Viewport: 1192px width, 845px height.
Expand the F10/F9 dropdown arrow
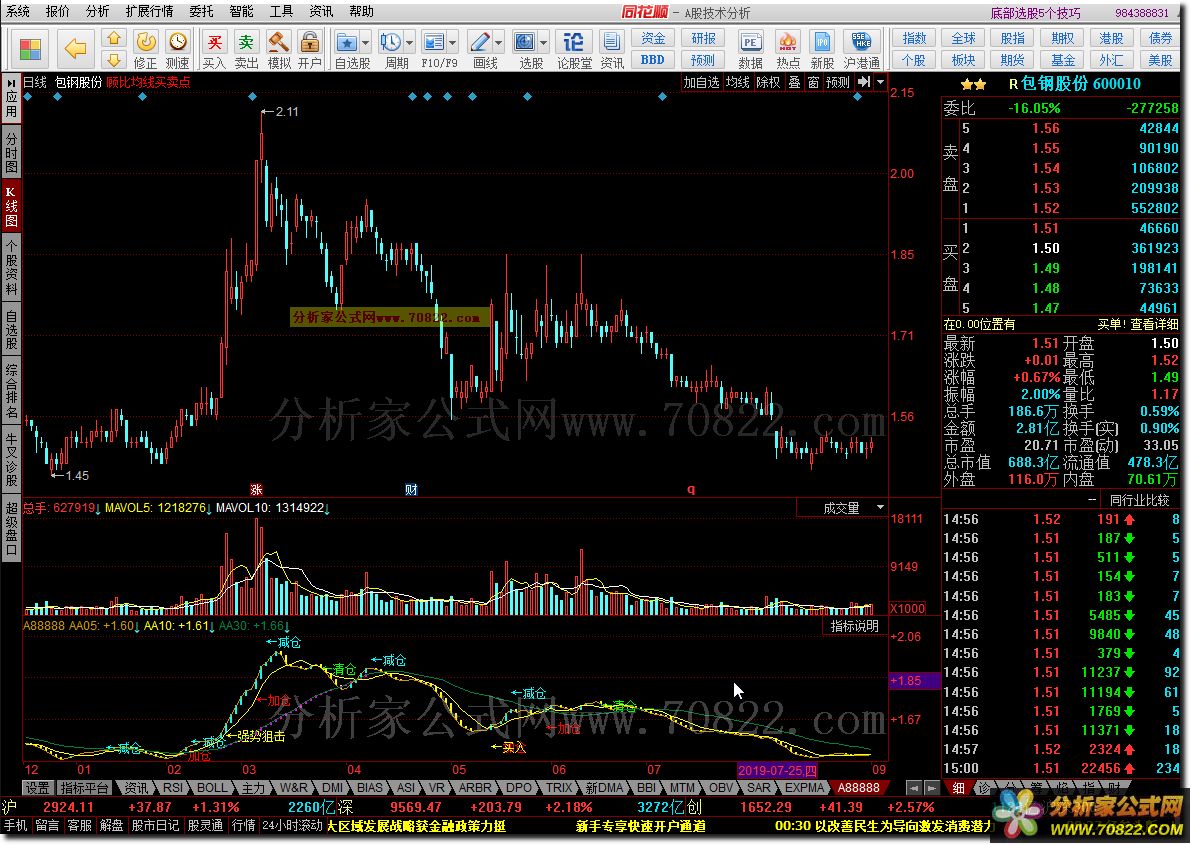(x=453, y=43)
